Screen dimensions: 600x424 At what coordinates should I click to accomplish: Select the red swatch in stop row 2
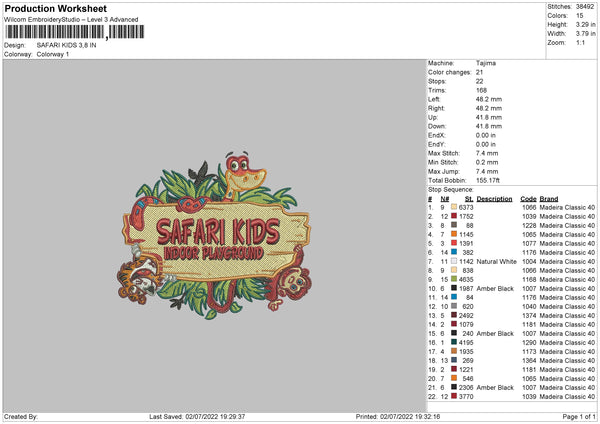[454, 216]
